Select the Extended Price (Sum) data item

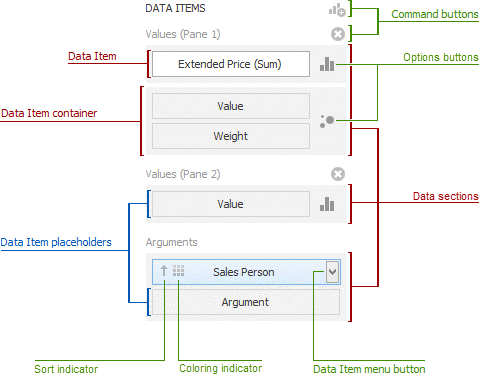point(231,64)
